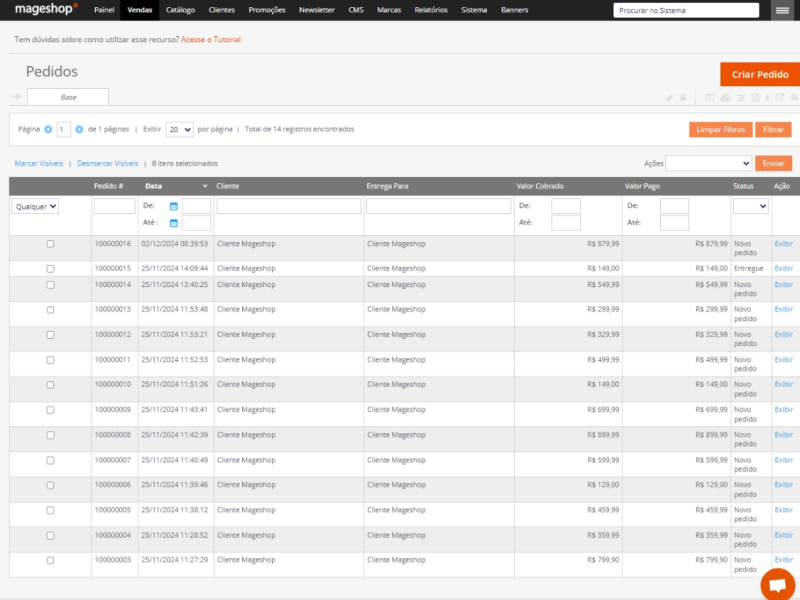Open the 'Qualquer' selection filter dropdown
The image size is (800, 600).
(35, 207)
